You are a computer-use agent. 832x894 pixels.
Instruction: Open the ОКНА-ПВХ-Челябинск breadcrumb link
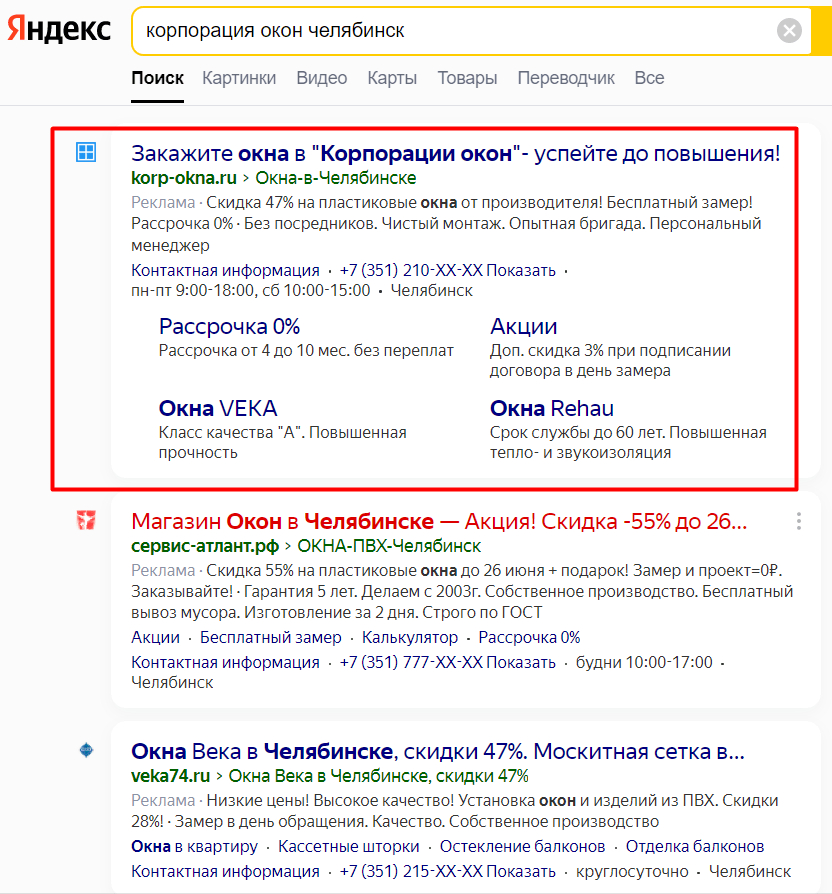[389, 546]
